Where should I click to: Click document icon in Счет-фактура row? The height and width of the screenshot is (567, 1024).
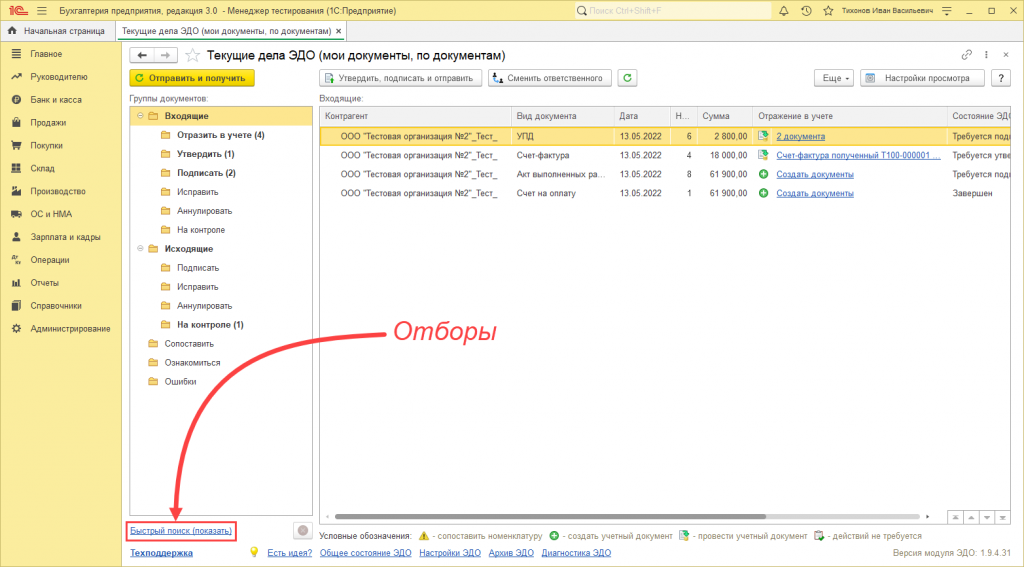pyautogui.click(x=763, y=155)
